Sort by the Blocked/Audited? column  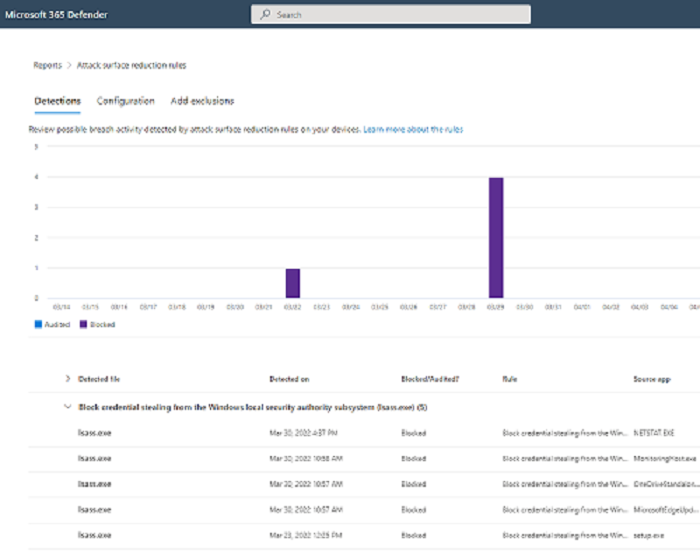click(430, 379)
